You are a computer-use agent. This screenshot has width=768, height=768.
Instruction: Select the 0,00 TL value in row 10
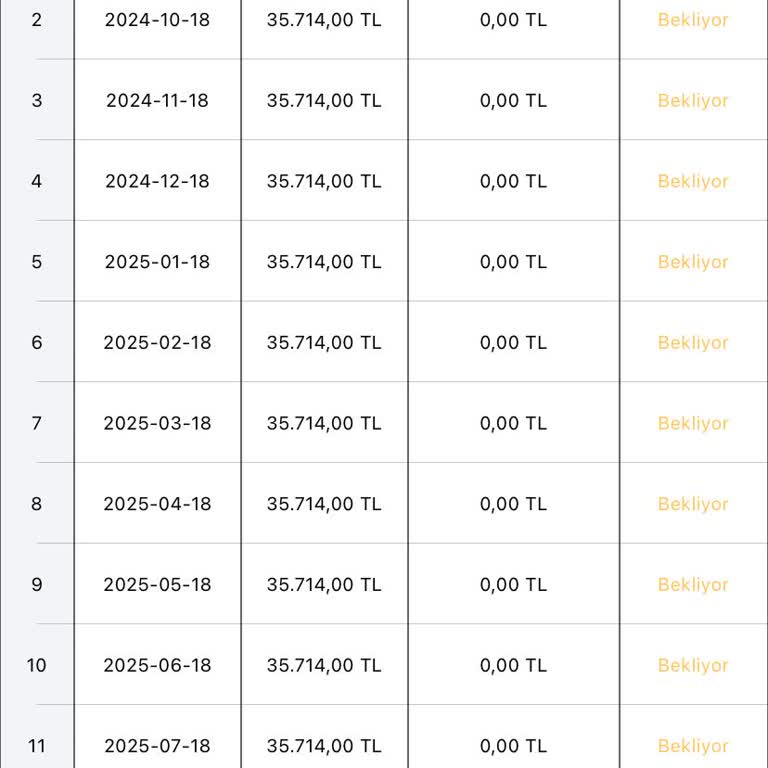pyautogui.click(x=513, y=666)
